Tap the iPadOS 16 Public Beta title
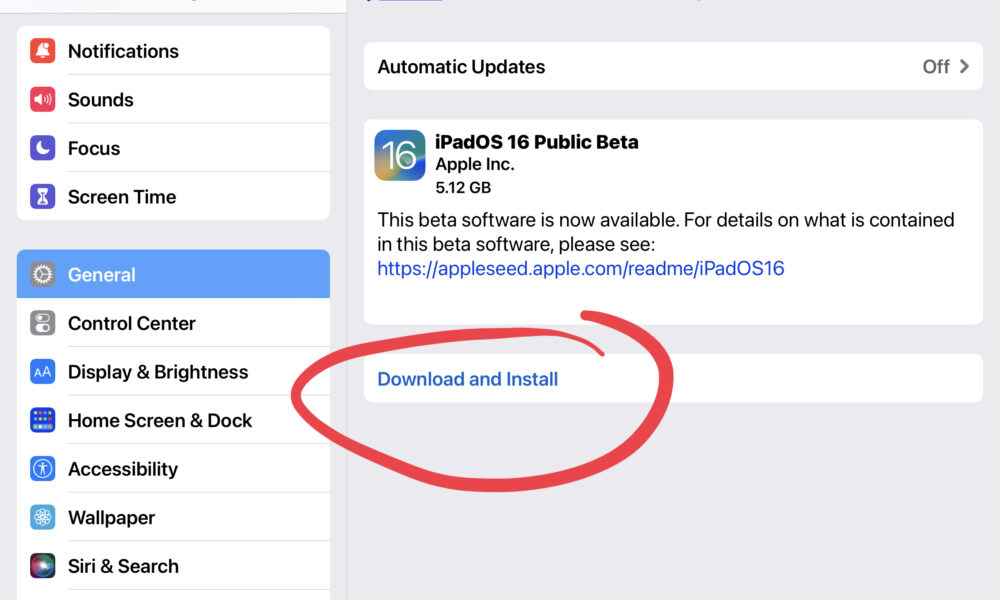Viewport: 1000px width, 600px height. coord(536,142)
